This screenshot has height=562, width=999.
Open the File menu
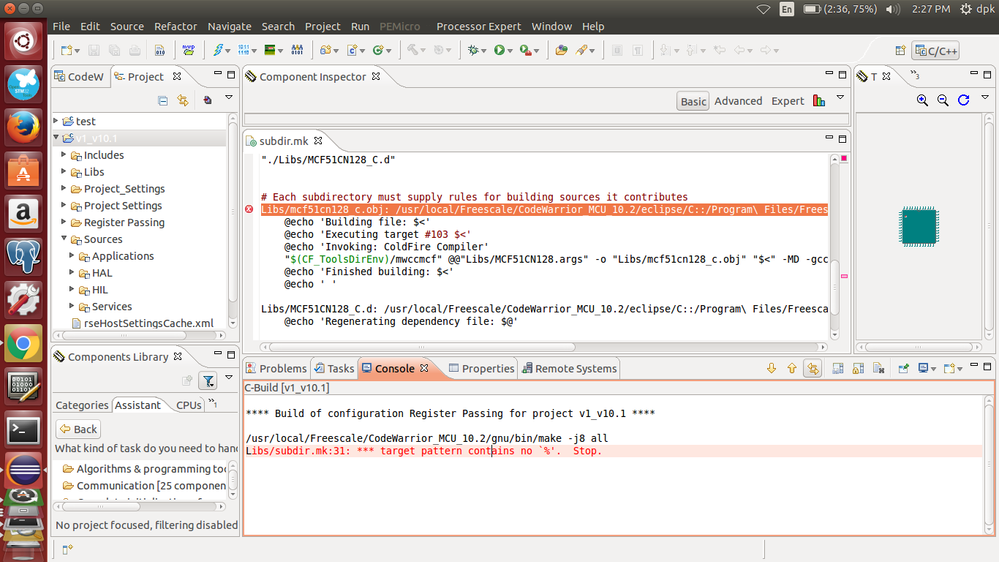tap(61, 26)
